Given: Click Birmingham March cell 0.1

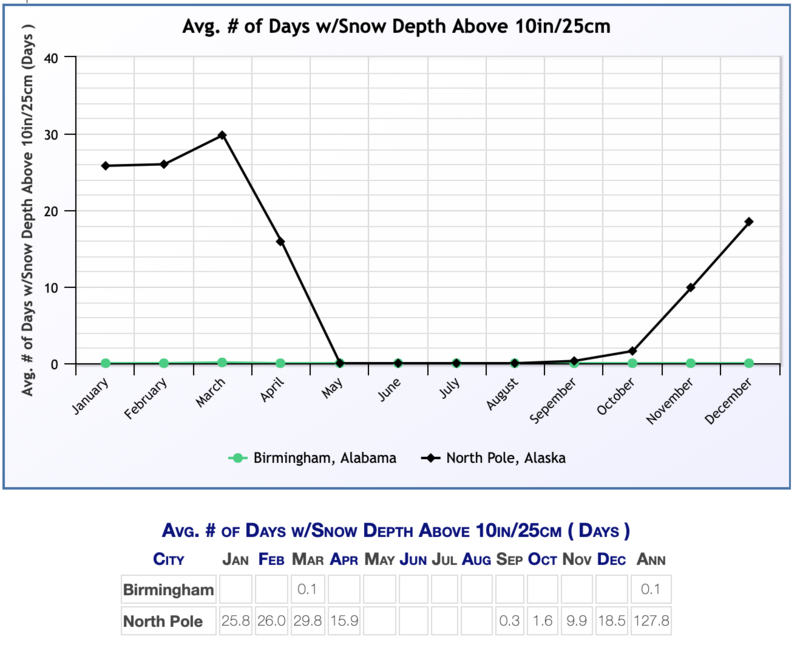Looking at the screenshot, I should [307, 589].
